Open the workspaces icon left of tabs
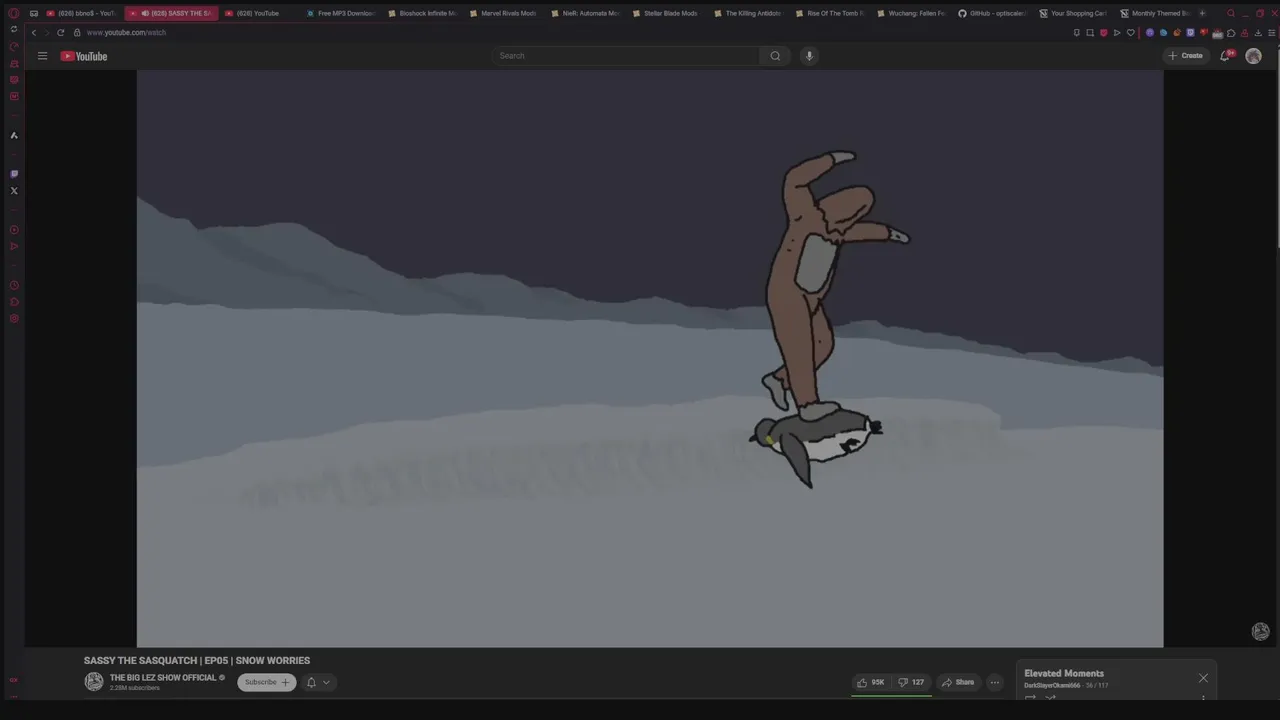This screenshot has height=720, width=1280. pyautogui.click(x=33, y=13)
